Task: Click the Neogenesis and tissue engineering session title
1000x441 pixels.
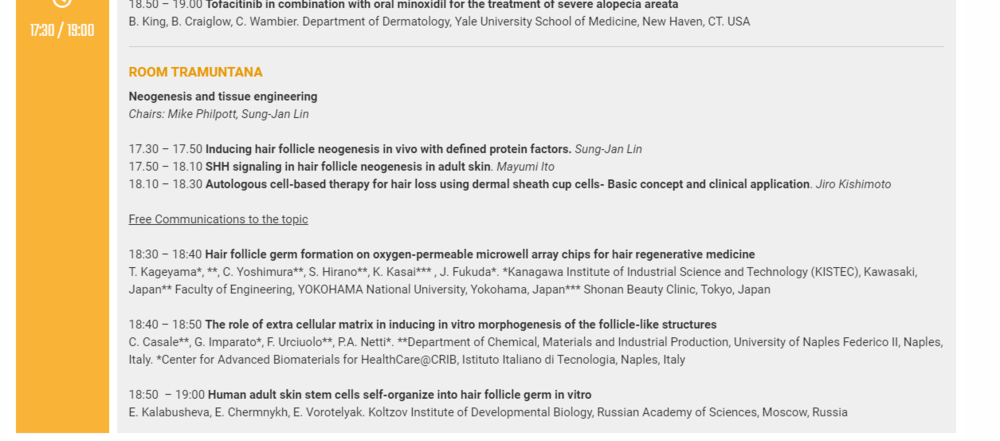Action: (223, 97)
